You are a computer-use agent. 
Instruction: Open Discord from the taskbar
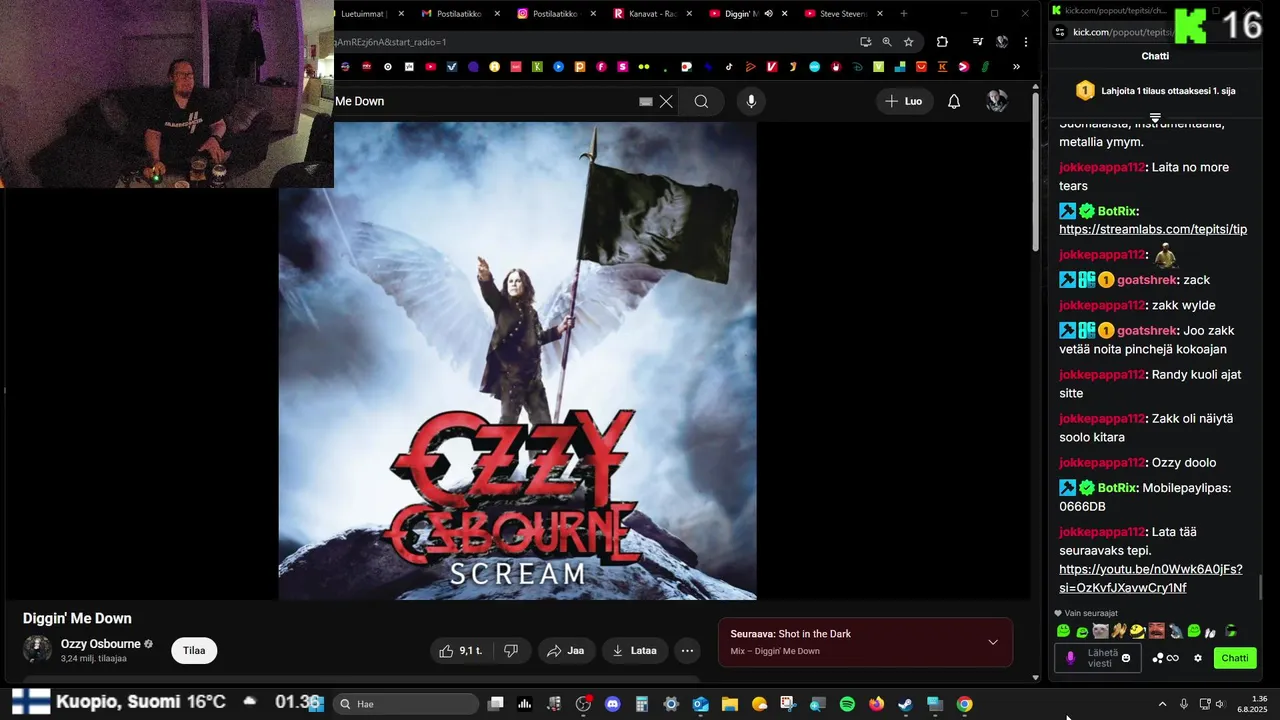(x=613, y=704)
